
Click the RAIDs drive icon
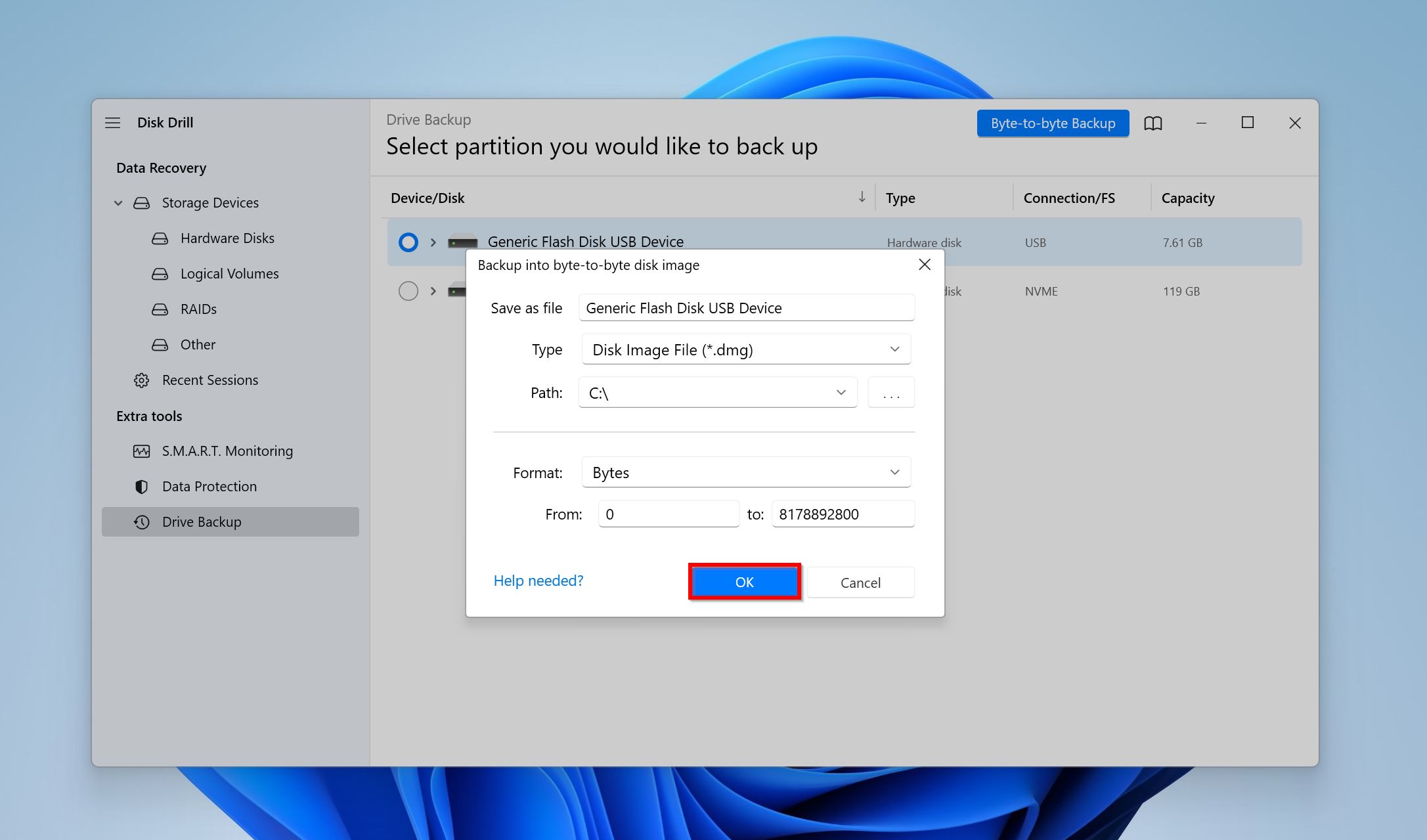[159, 308]
